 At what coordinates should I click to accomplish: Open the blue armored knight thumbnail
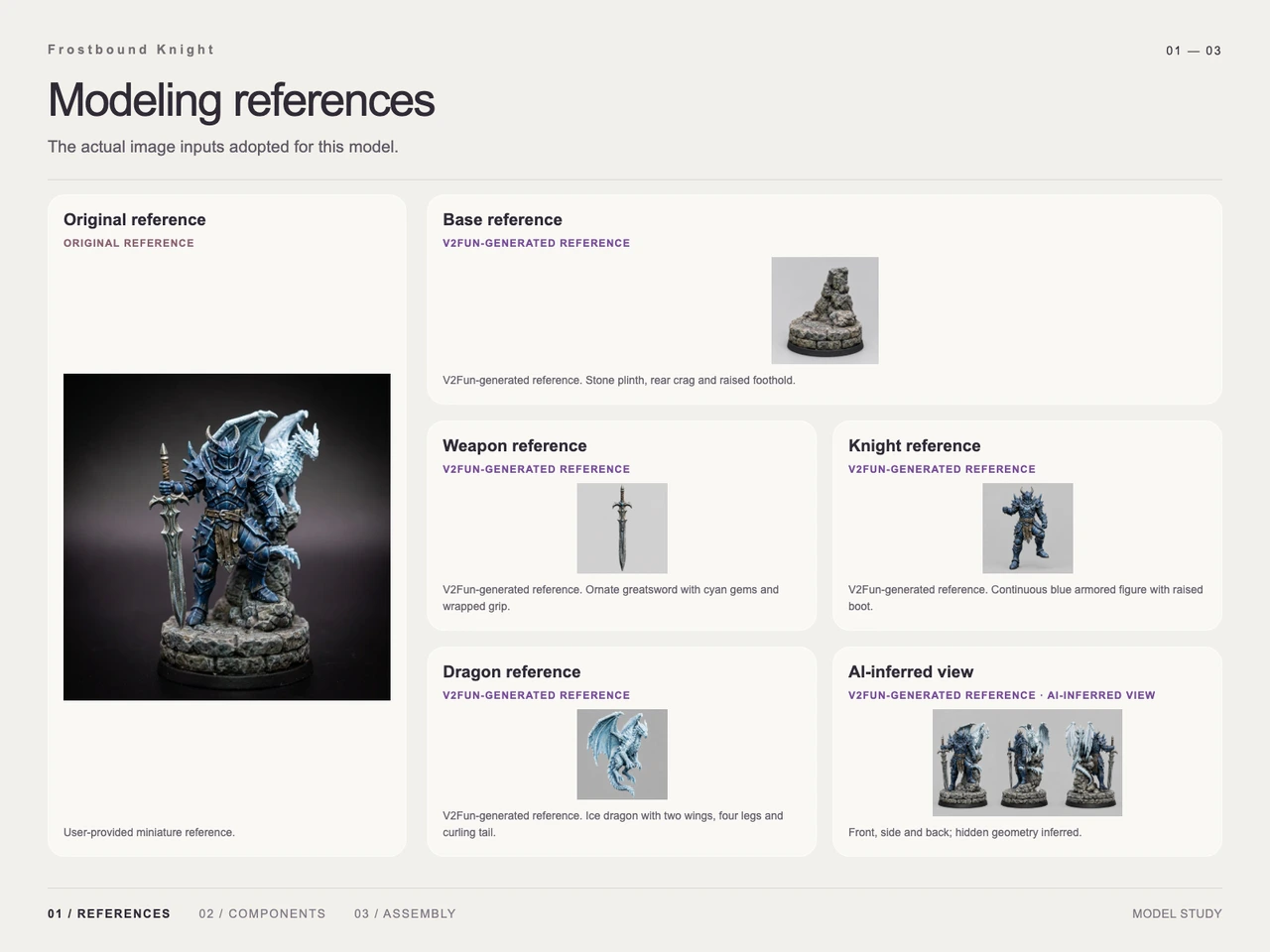(1028, 528)
